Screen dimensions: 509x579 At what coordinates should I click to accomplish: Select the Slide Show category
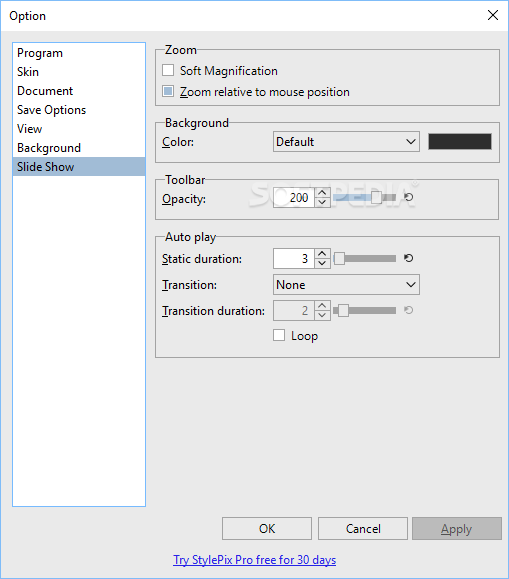tap(79, 167)
